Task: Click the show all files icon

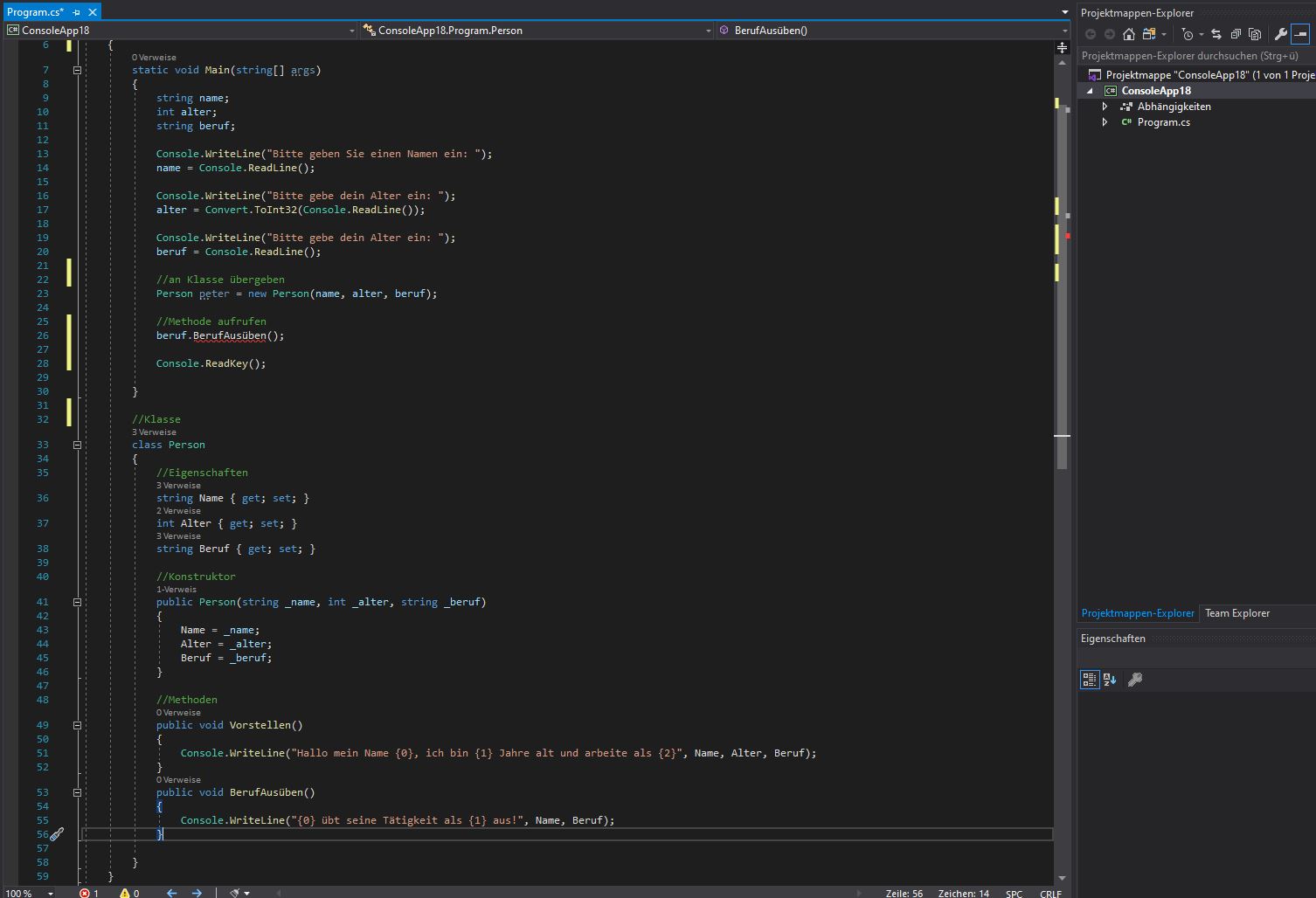Action: click(1255, 34)
